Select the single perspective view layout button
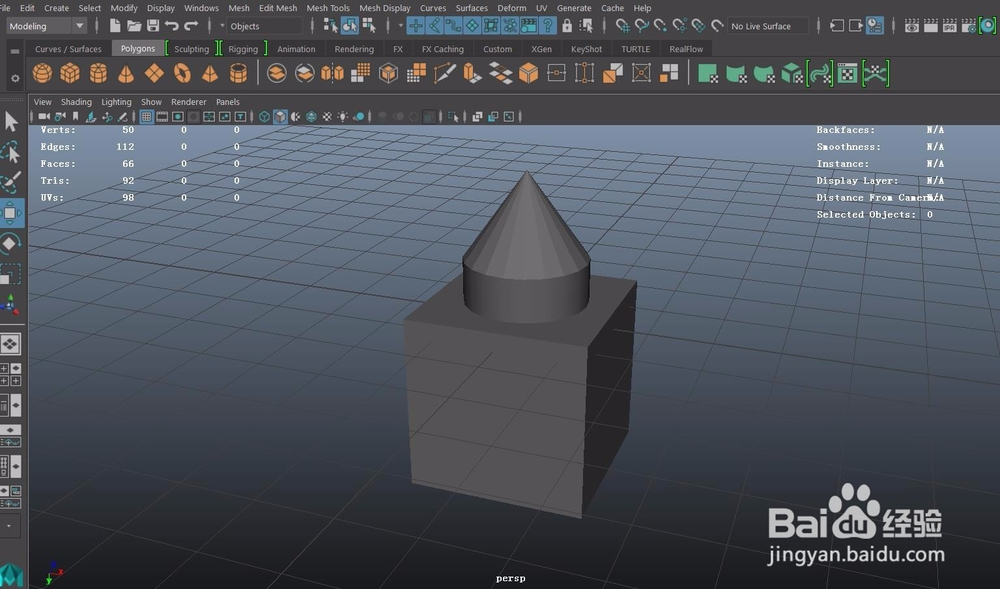Image resolution: width=1000 pixels, height=589 pixels. pyautogui.click(x=10, y=344)
